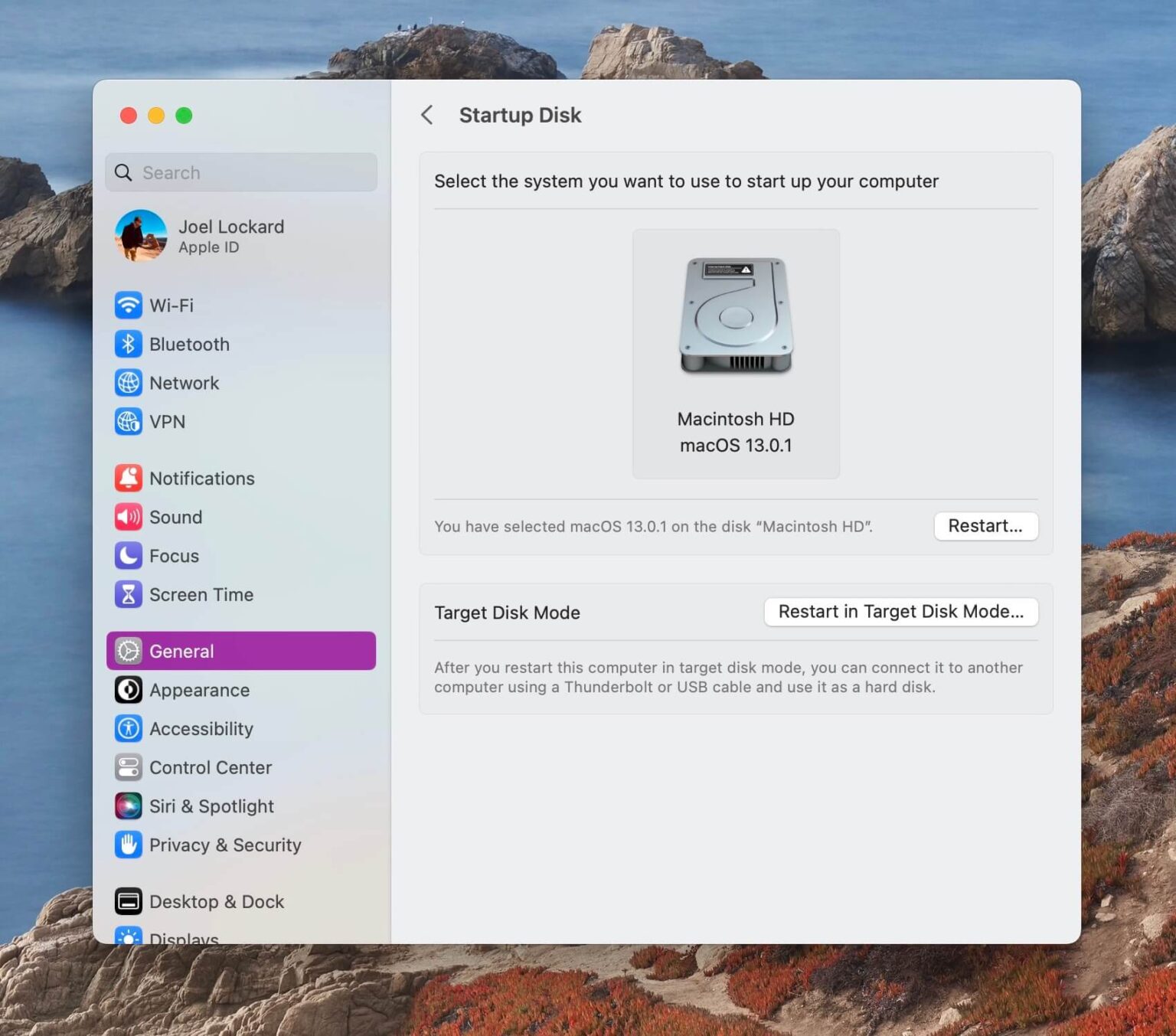Open Focus settings
1176x1036 pixels.
click(173, 556)
